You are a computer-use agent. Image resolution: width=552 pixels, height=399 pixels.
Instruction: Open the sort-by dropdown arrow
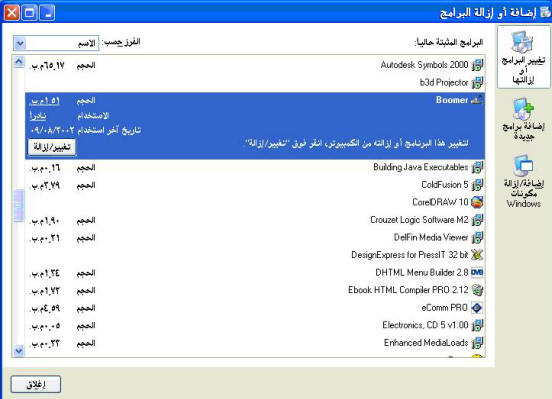pyautogui.click(x=20, y=43)
